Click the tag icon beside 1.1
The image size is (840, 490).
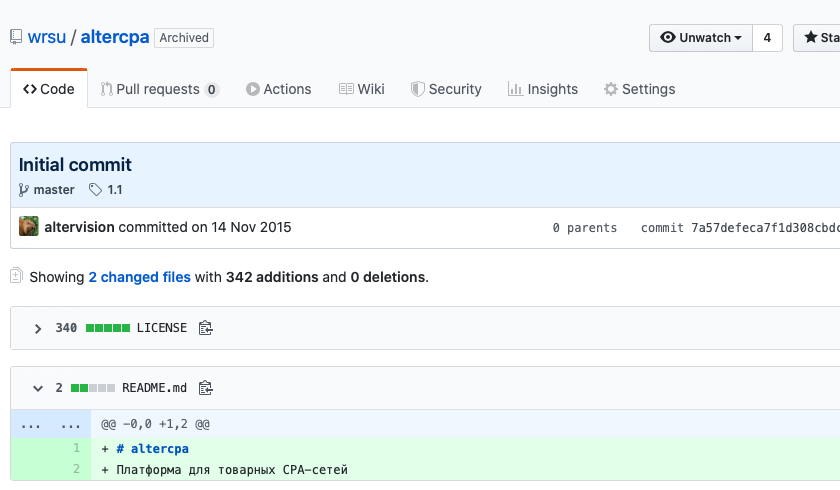click(x=95, y=190)
